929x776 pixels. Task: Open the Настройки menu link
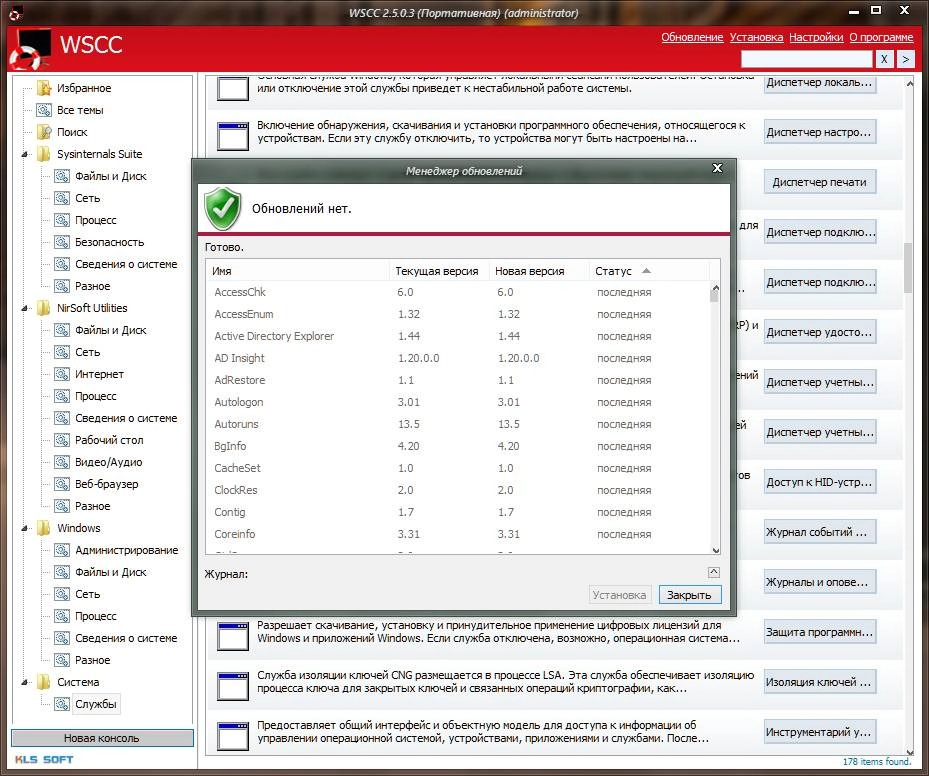816,37
